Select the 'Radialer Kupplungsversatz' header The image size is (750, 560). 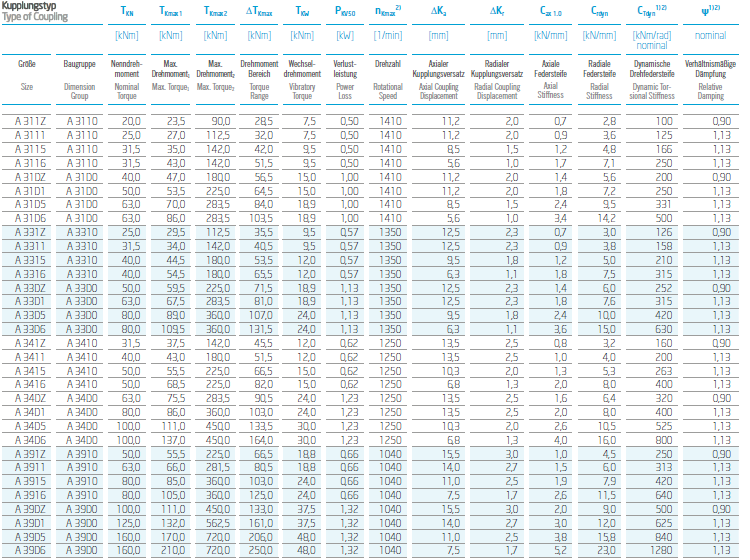pyautogui.click(x=496, y=69)
